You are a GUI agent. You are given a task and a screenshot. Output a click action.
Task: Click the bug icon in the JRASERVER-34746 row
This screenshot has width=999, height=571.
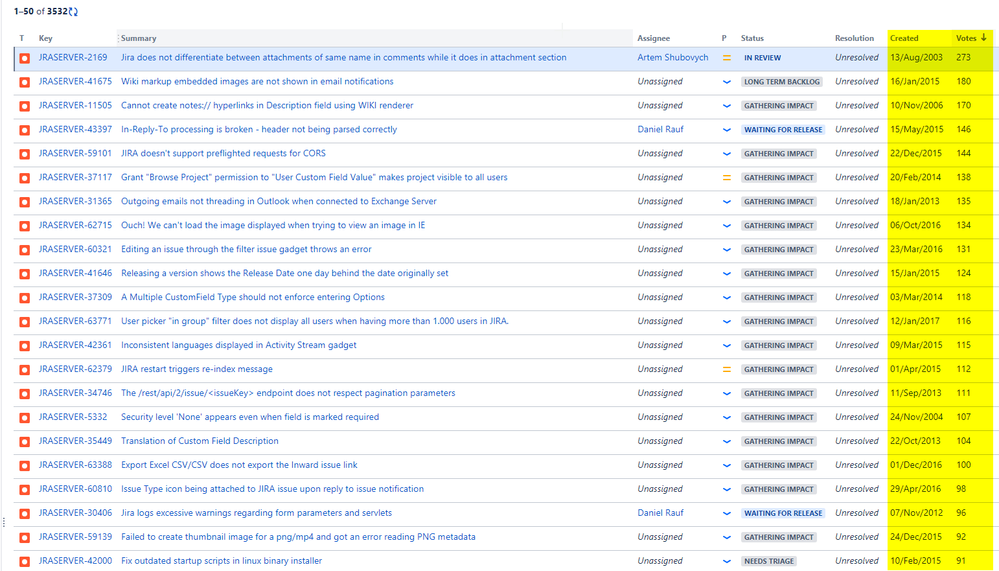24,394
